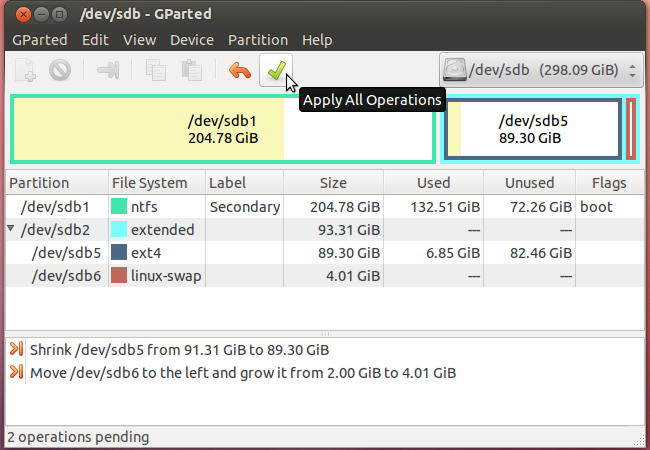Select /dev/sdb5 block in disk graphic
Viewport: 650px width, 450px height.
point(533,129)
